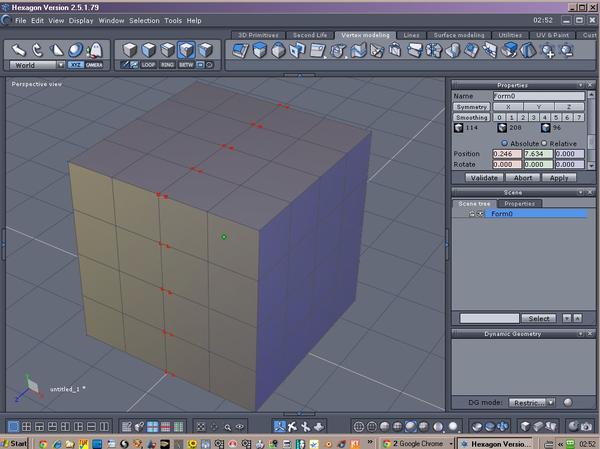Switch to Select Edges mode cube

click(167, 50)
